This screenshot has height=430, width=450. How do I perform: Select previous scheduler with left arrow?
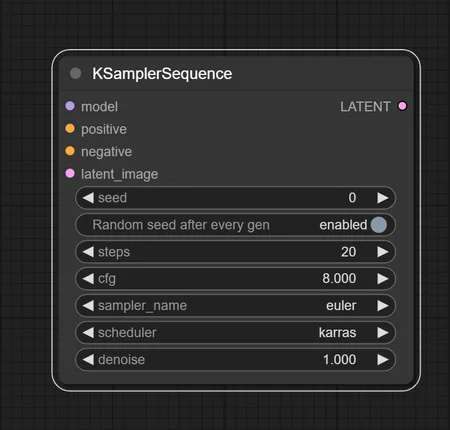point(88,333)
